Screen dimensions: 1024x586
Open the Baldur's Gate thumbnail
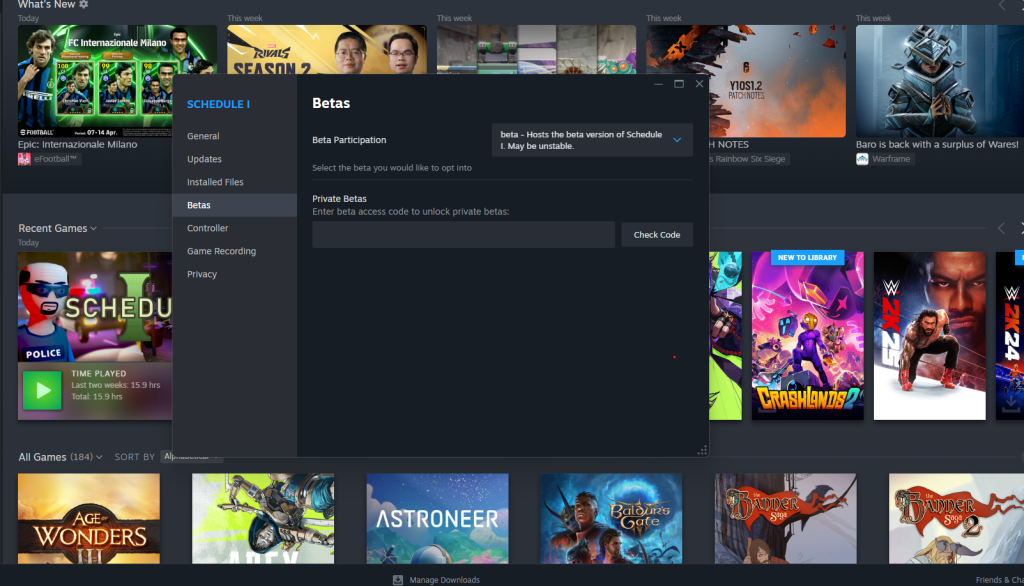(610, 518)
